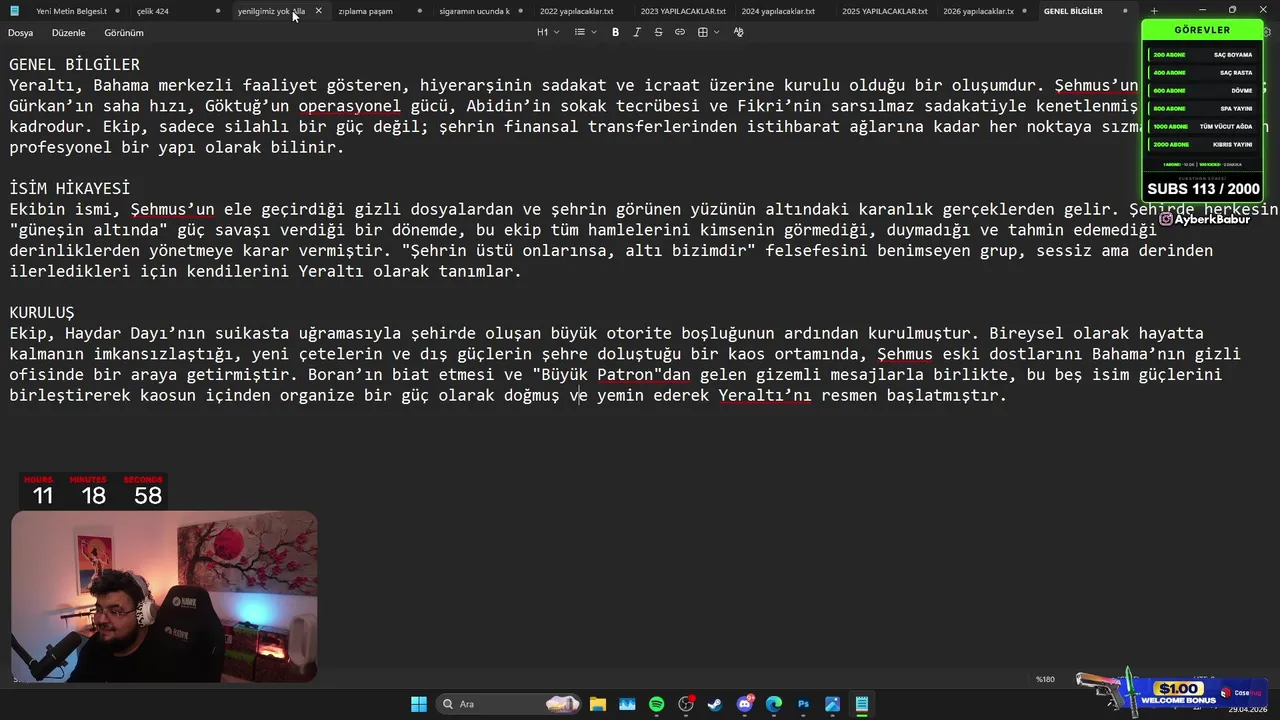This screenshot has width=1280, height=720.
Task: Open the Windows Start menu
Action: pyautogui.click(x=419, y=704)
